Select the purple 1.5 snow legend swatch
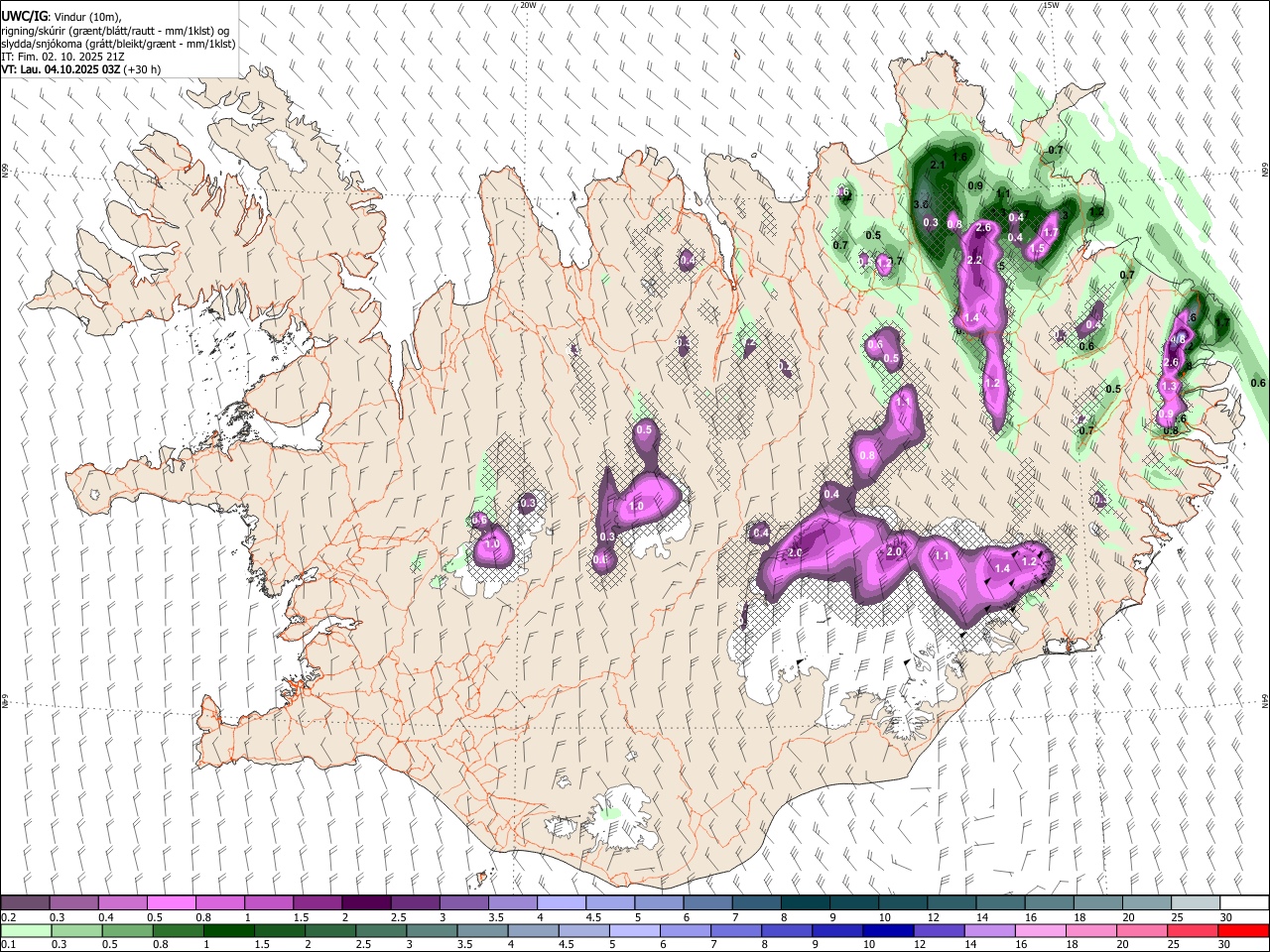 317,903
